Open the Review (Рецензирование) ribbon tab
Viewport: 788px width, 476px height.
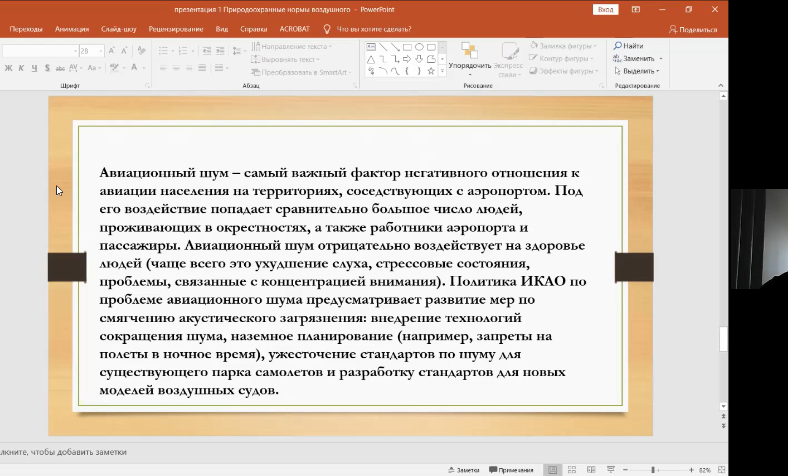(x=176, y=29)
